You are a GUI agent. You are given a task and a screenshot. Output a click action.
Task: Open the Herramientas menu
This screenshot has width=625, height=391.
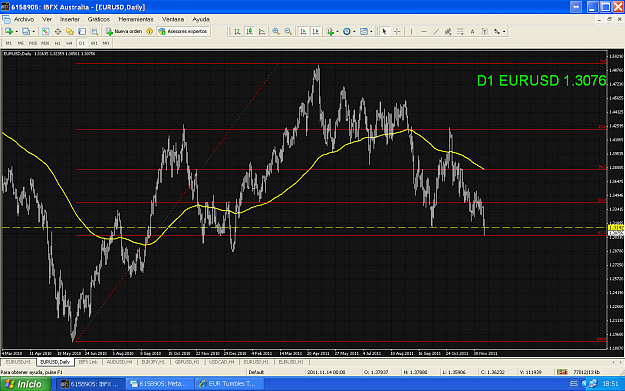click(136, 19)
